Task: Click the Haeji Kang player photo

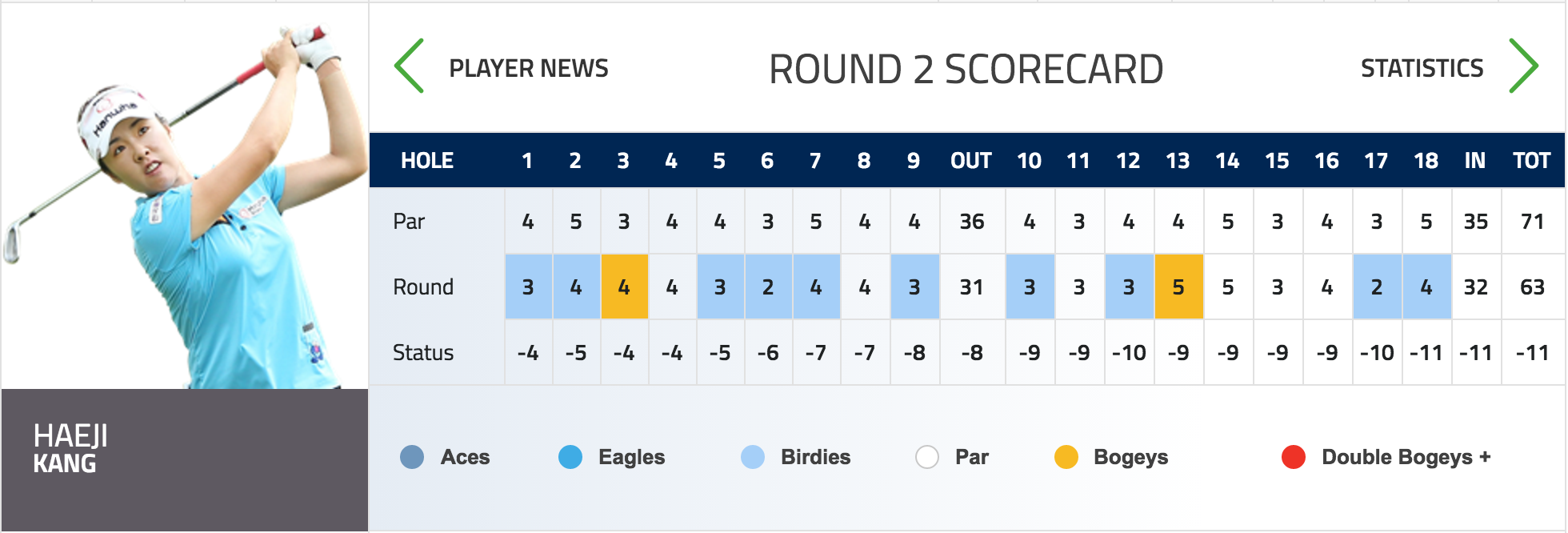Action: click(x=185, y=196)
